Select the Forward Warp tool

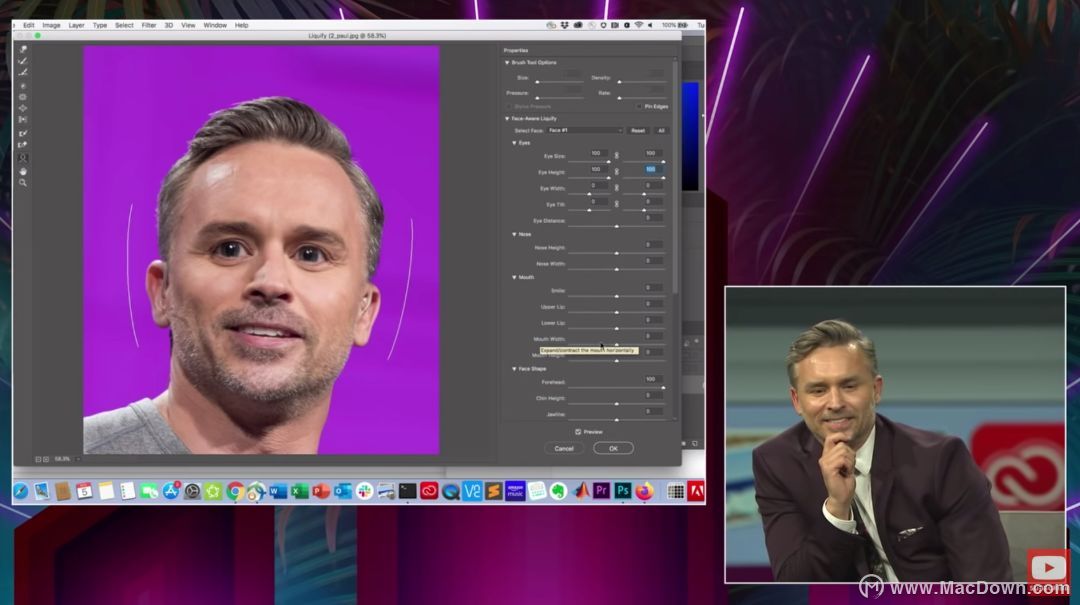click(23, 50)
